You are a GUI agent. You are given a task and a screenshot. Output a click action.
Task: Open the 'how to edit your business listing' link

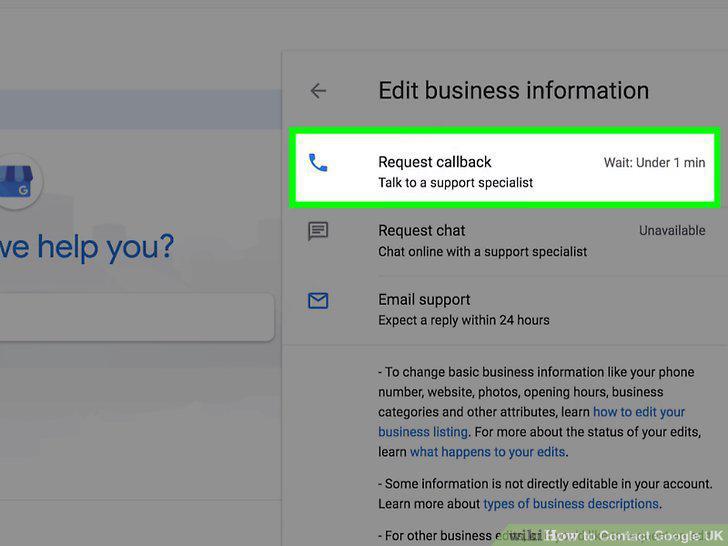pos(532,422)
